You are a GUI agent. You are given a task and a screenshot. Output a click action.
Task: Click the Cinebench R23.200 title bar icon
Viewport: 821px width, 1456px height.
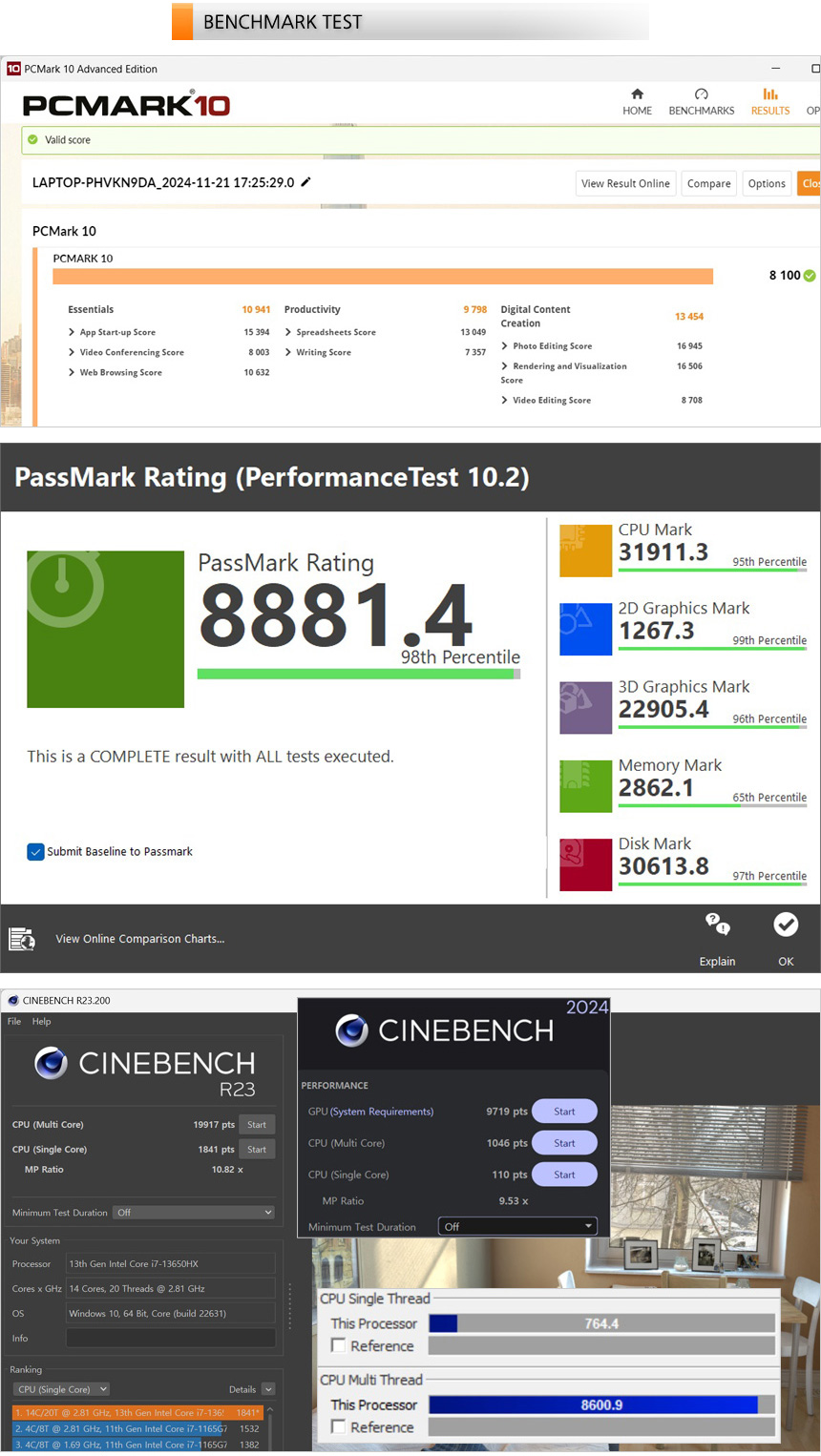(13, 1000)
